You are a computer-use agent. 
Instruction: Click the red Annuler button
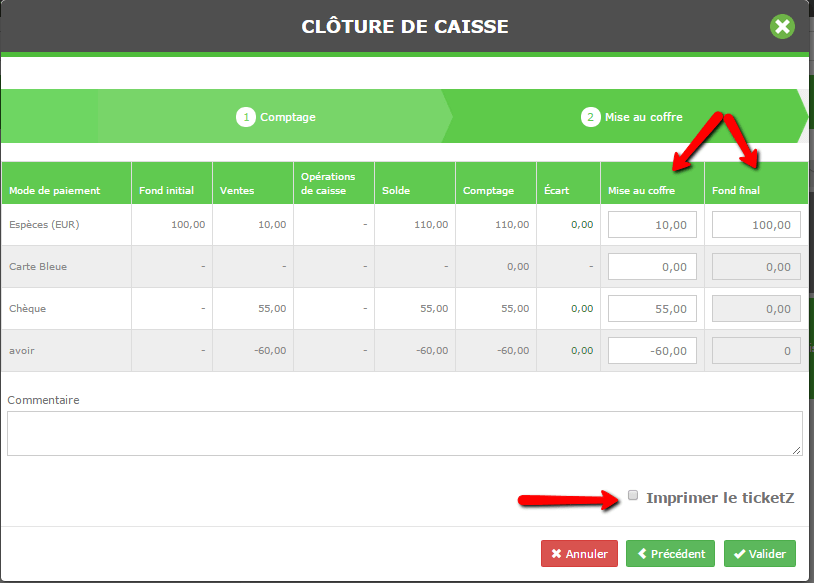coord(579,553)
